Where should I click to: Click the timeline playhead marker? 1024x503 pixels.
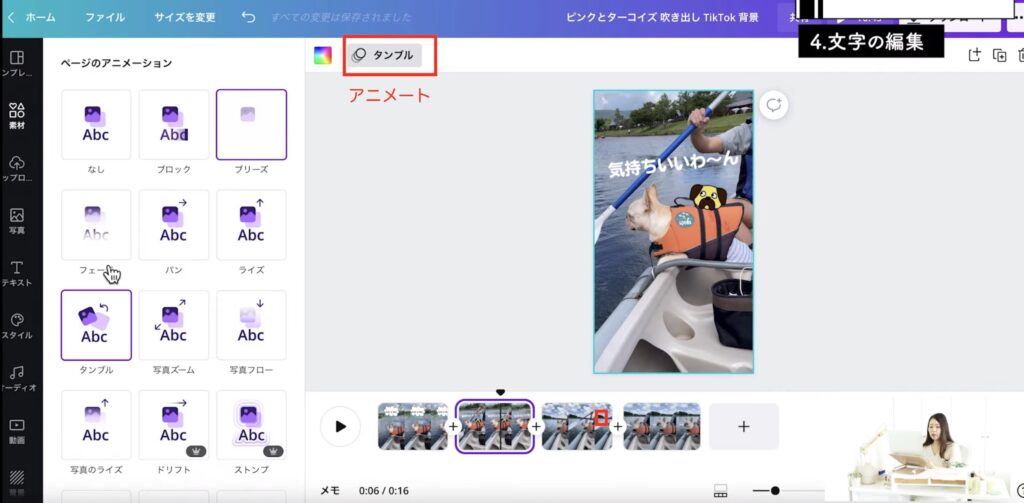(x=500, y=392)
